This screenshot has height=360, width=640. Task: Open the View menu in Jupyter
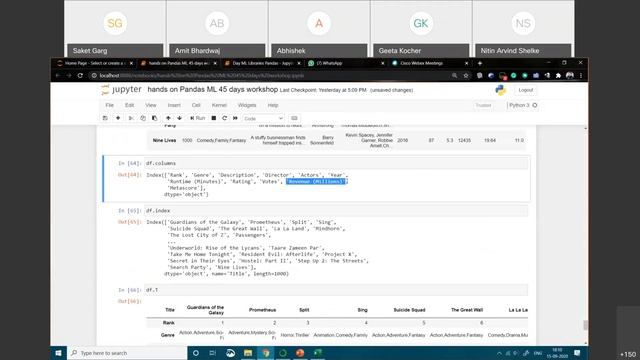151,105
